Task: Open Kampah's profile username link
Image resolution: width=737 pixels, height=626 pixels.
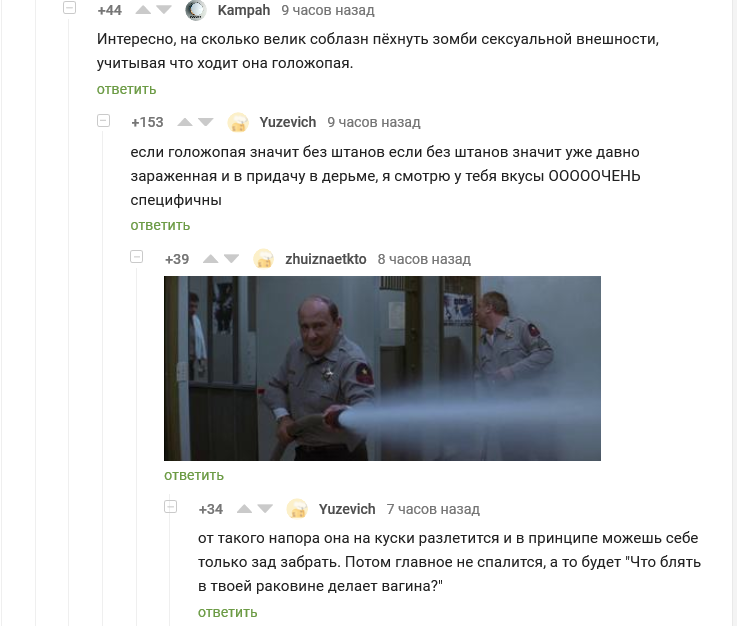Action: (244, 10)
